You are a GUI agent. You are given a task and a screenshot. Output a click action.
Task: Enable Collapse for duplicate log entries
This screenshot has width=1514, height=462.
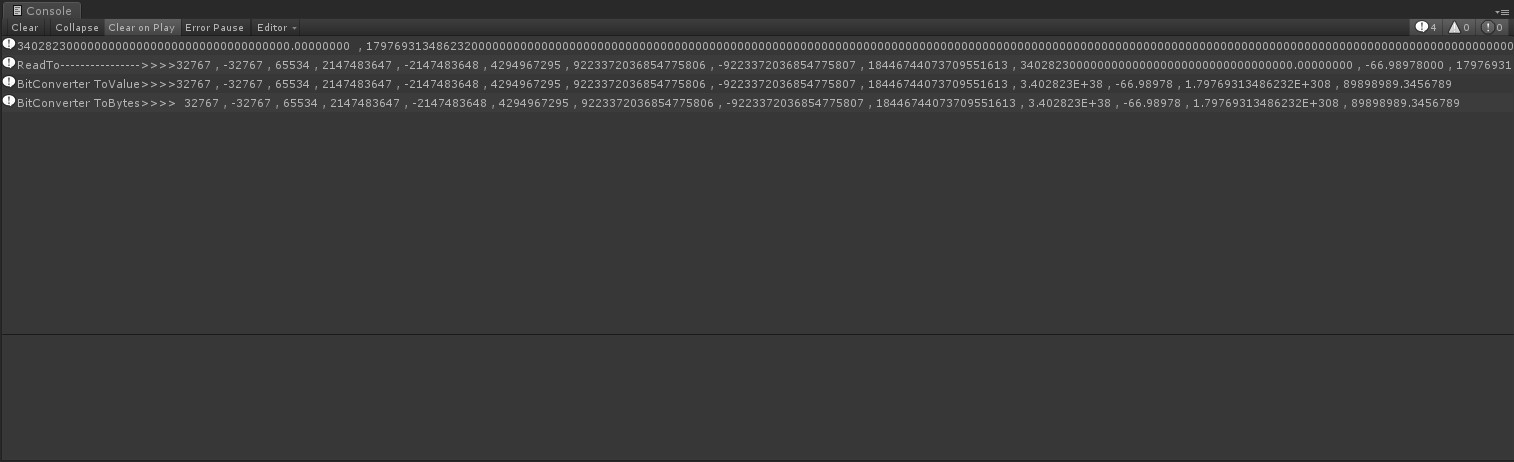(x=77, y=28)
